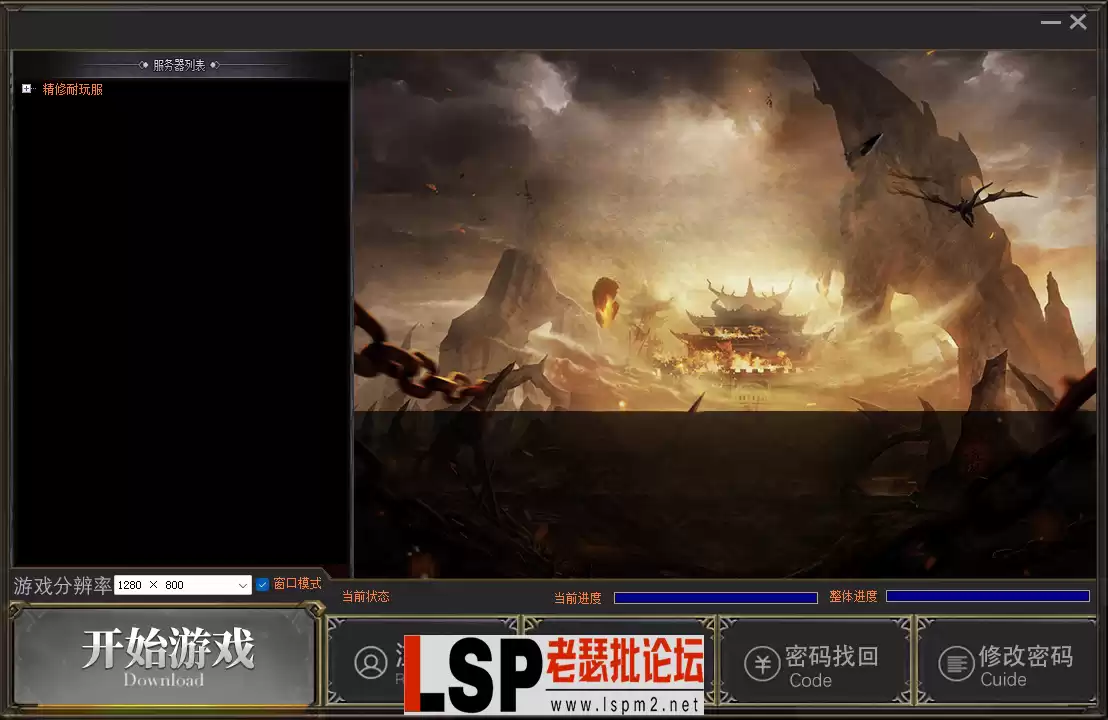Viewport: 1108px width, 720px height.
Task: Click the 服务器列表 header label
Action: point(179,65)
